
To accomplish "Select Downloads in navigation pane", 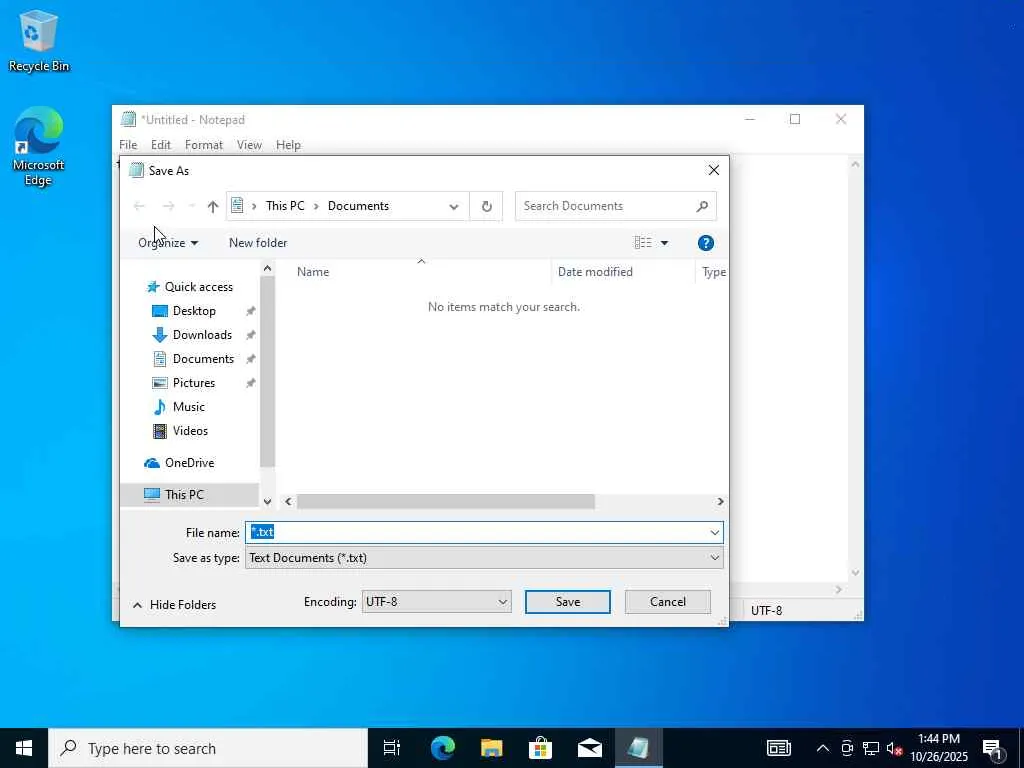I will click(202, 335).
